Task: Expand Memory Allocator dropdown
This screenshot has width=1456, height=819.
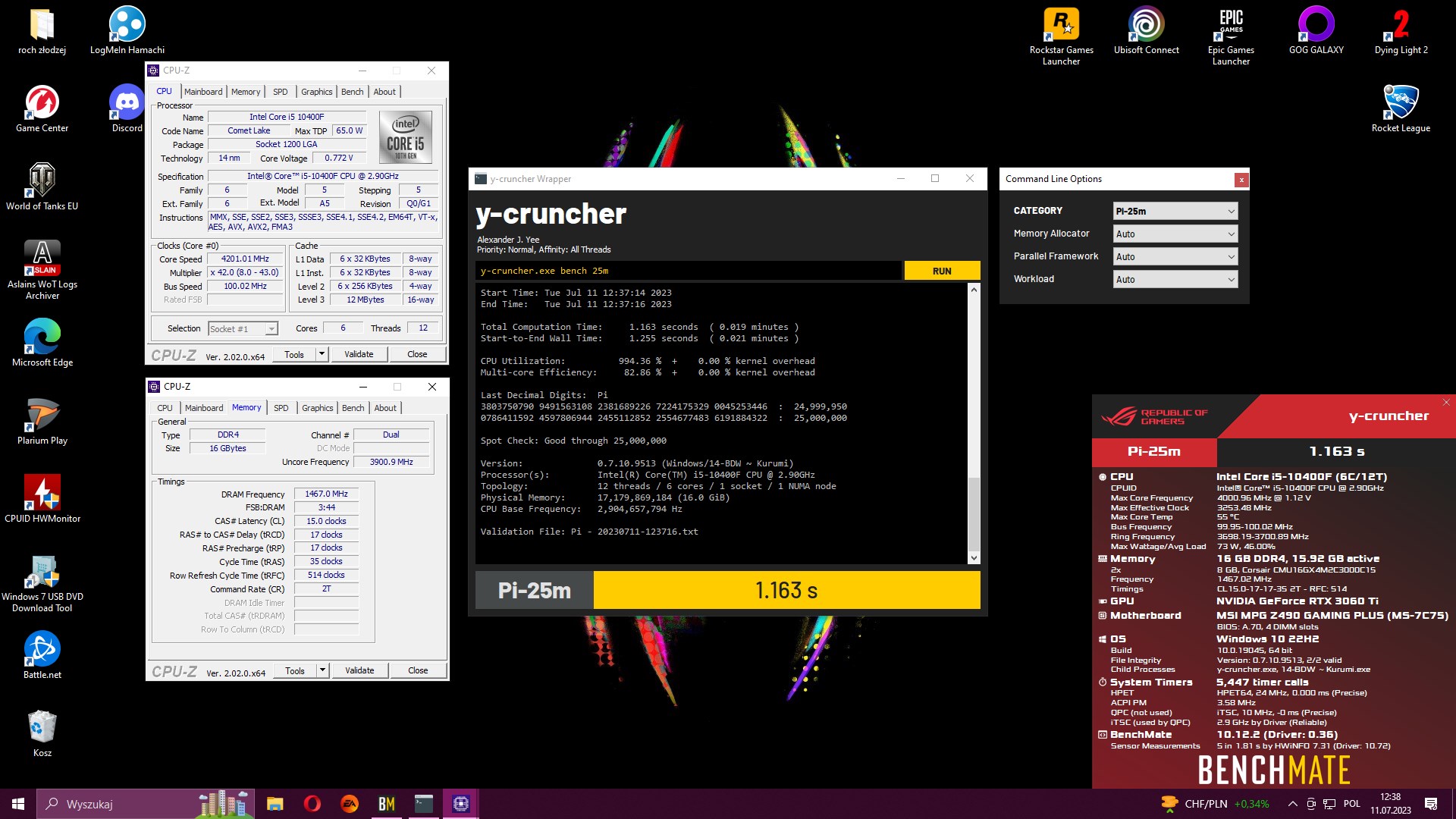Action: pyautogui.click(x=1175, y=234)
